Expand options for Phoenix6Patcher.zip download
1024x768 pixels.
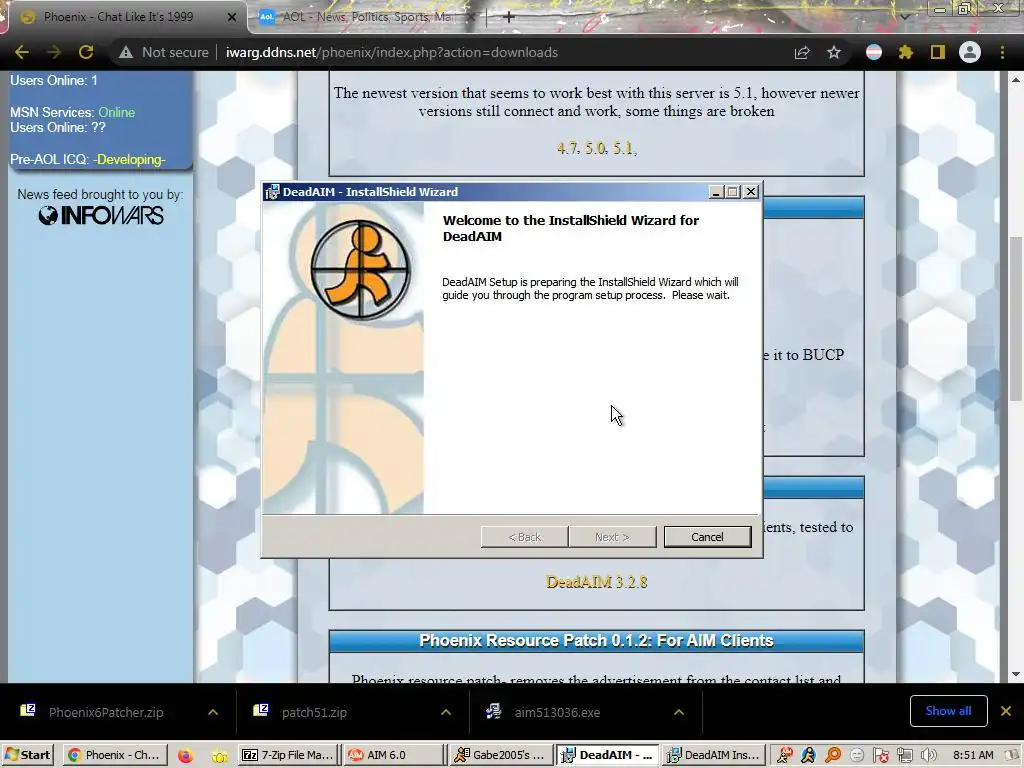(213, 712)
